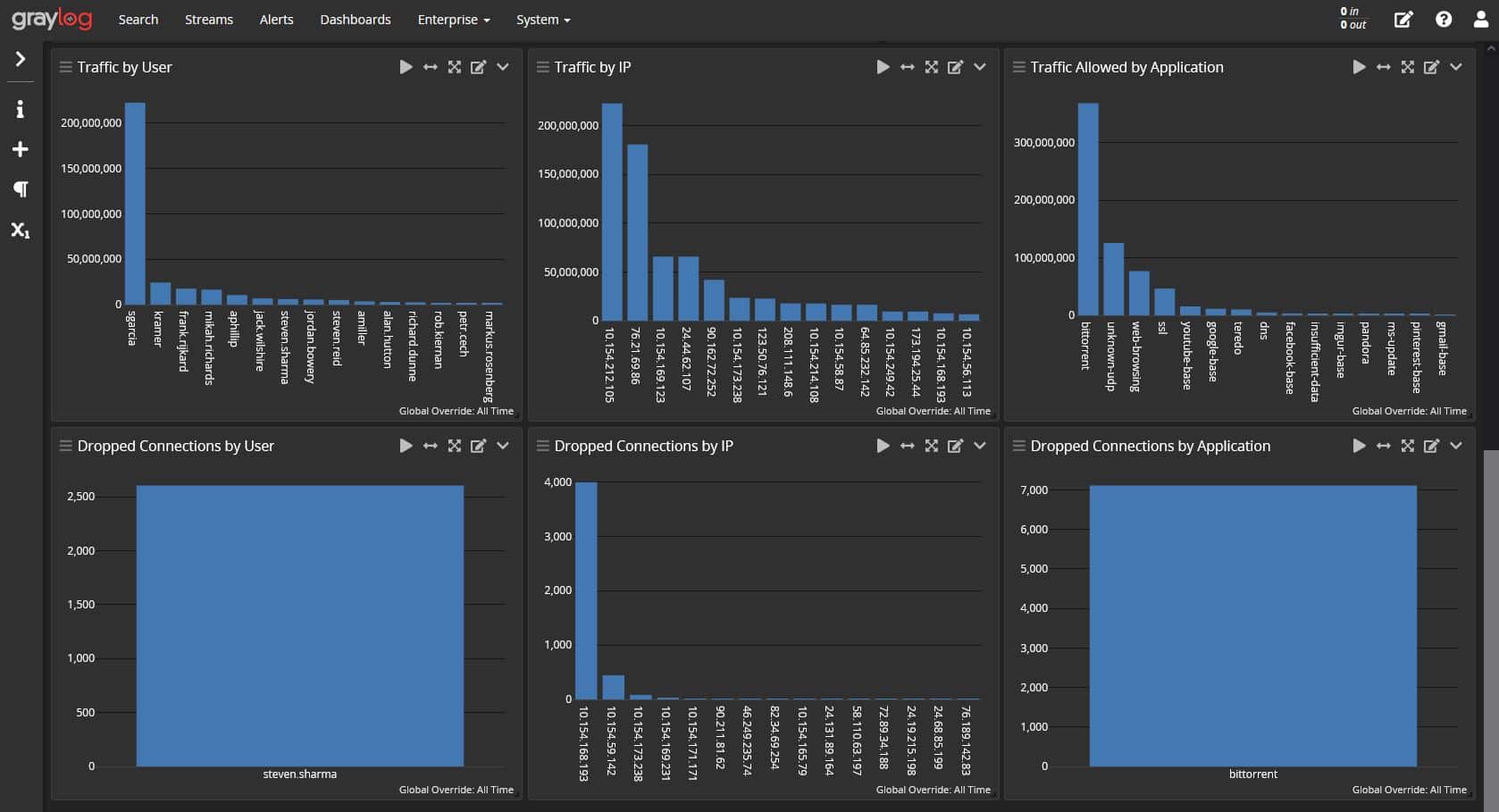
Task: Click the graylog logo
Action: click(51, 19)
